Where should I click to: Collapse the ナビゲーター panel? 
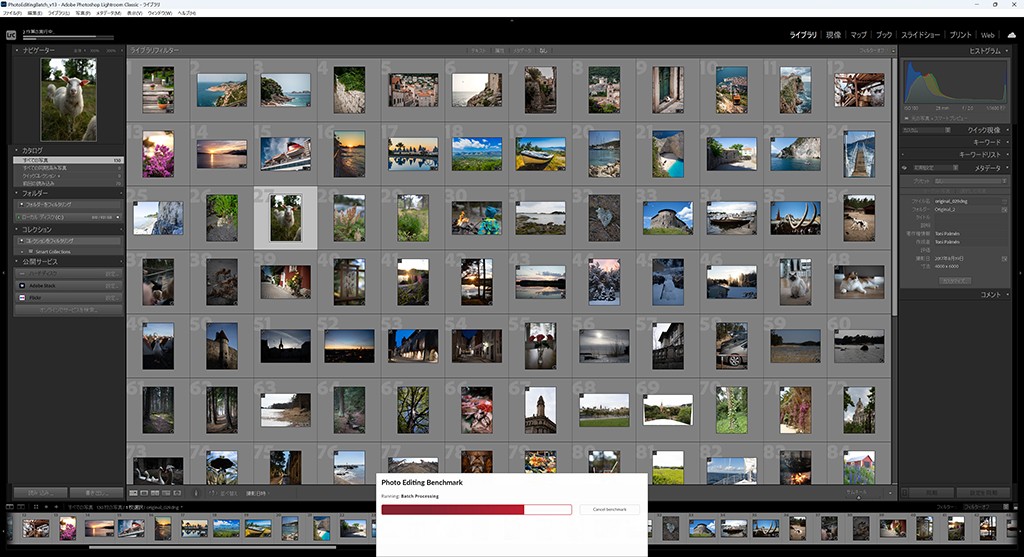(17, 49)
